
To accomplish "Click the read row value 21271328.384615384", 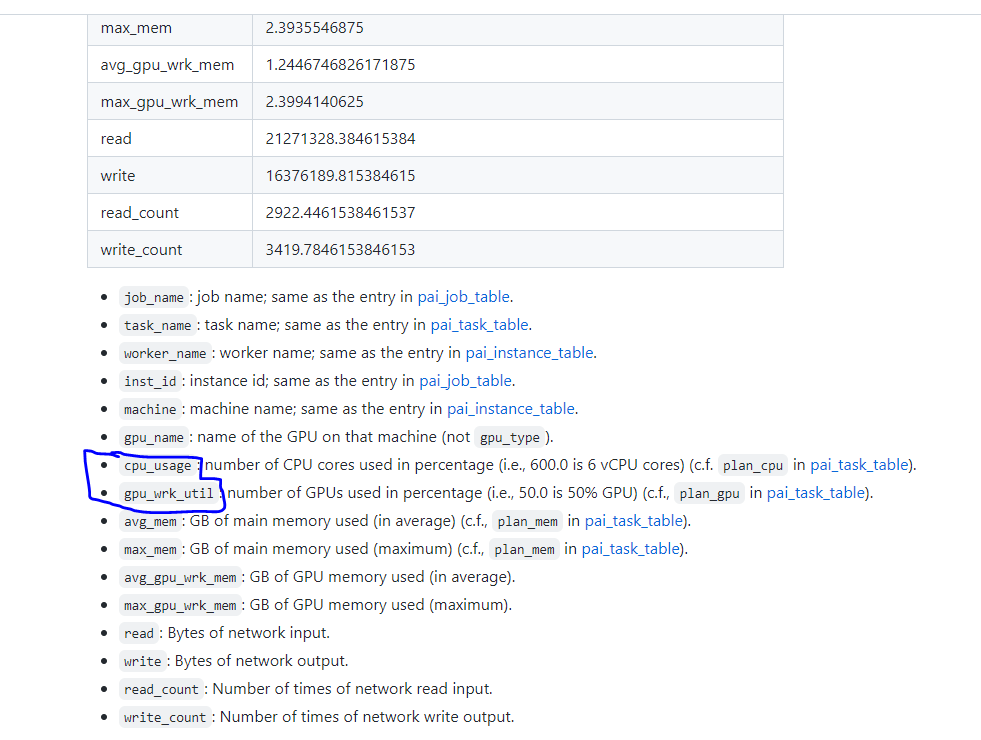I will coord(342,138).
